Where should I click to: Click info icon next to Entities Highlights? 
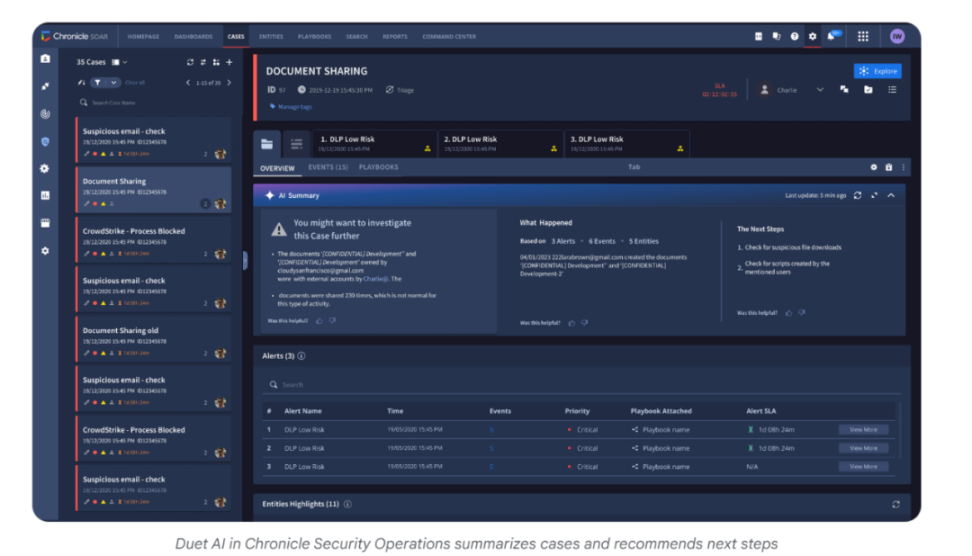point(348,505)
